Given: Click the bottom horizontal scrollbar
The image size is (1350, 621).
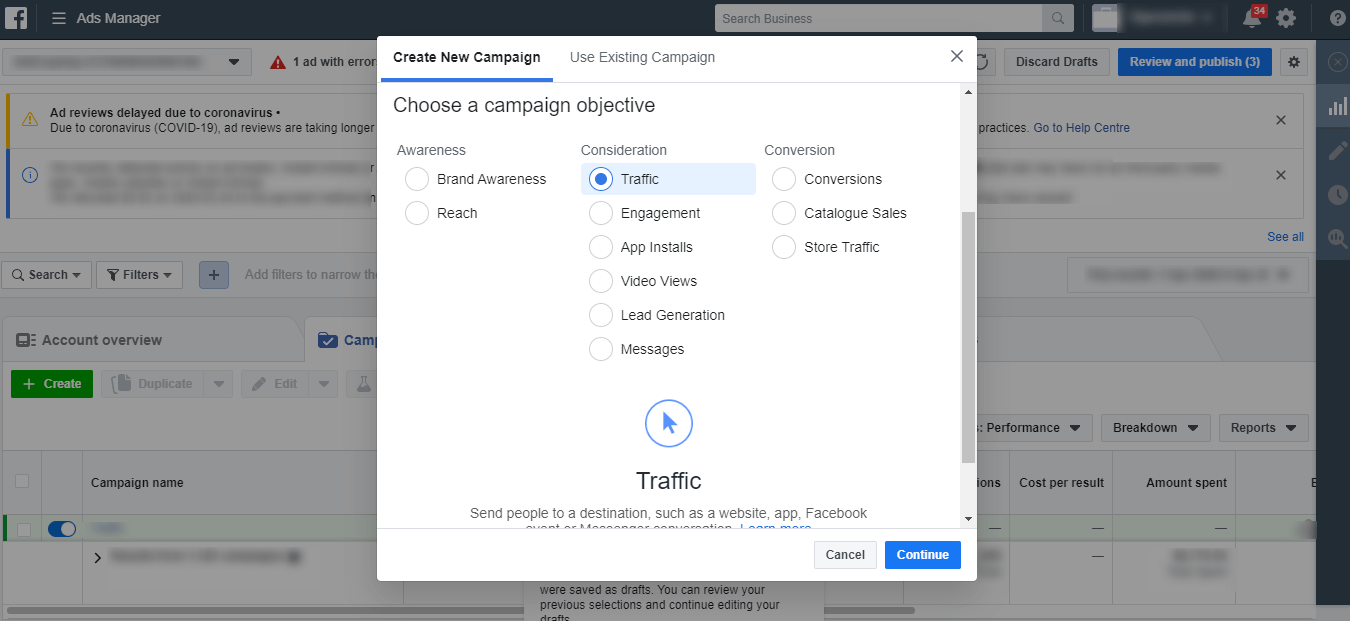Looking at the screenshot, I should pyautogui.click(x=459, y=610).
